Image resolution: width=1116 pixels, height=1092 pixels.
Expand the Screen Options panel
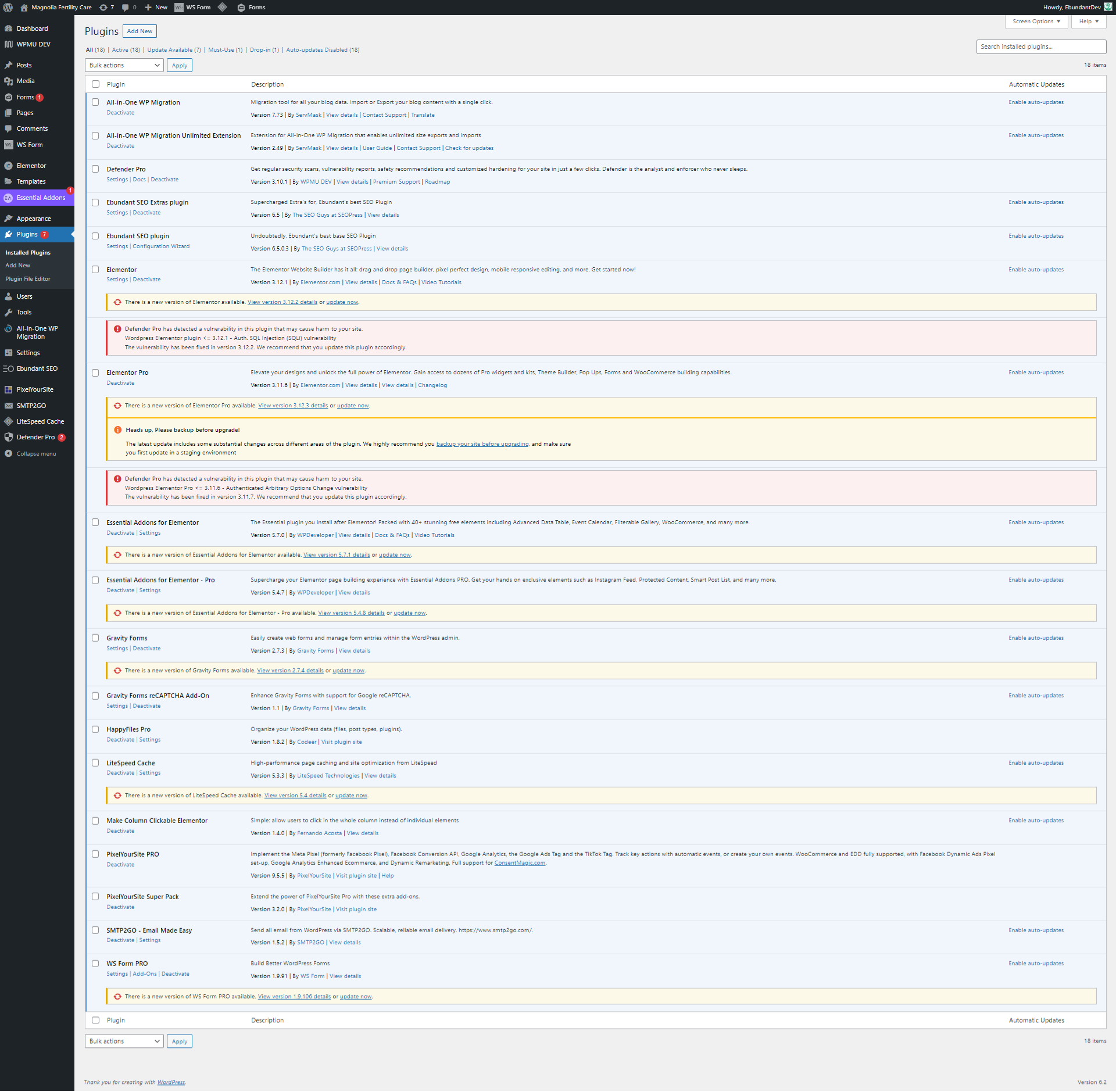1036,22
